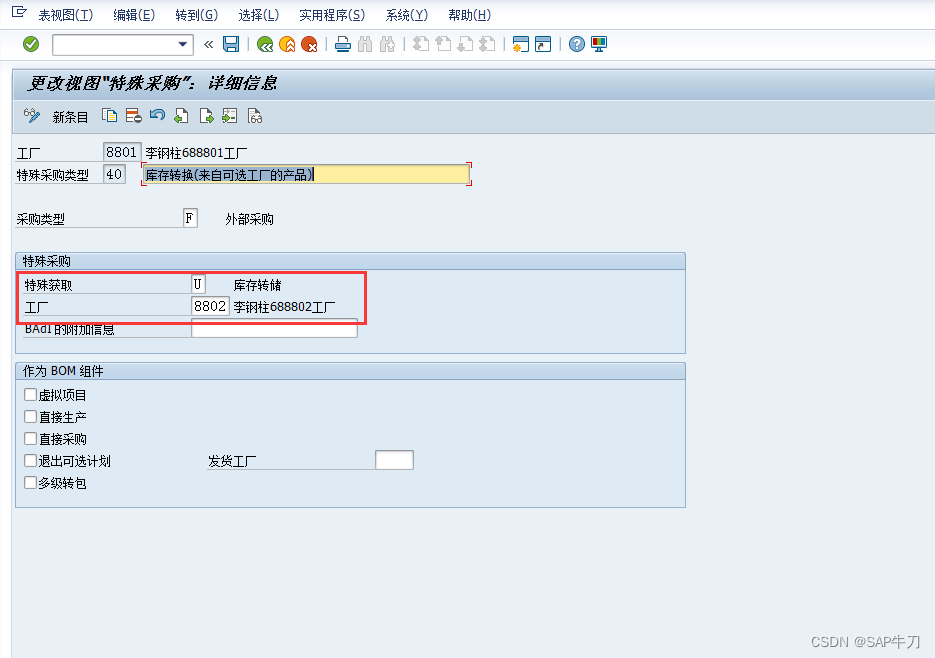Open the SAP window menu icon at top-left
The image size is (935, 658).
coord(19,12)
